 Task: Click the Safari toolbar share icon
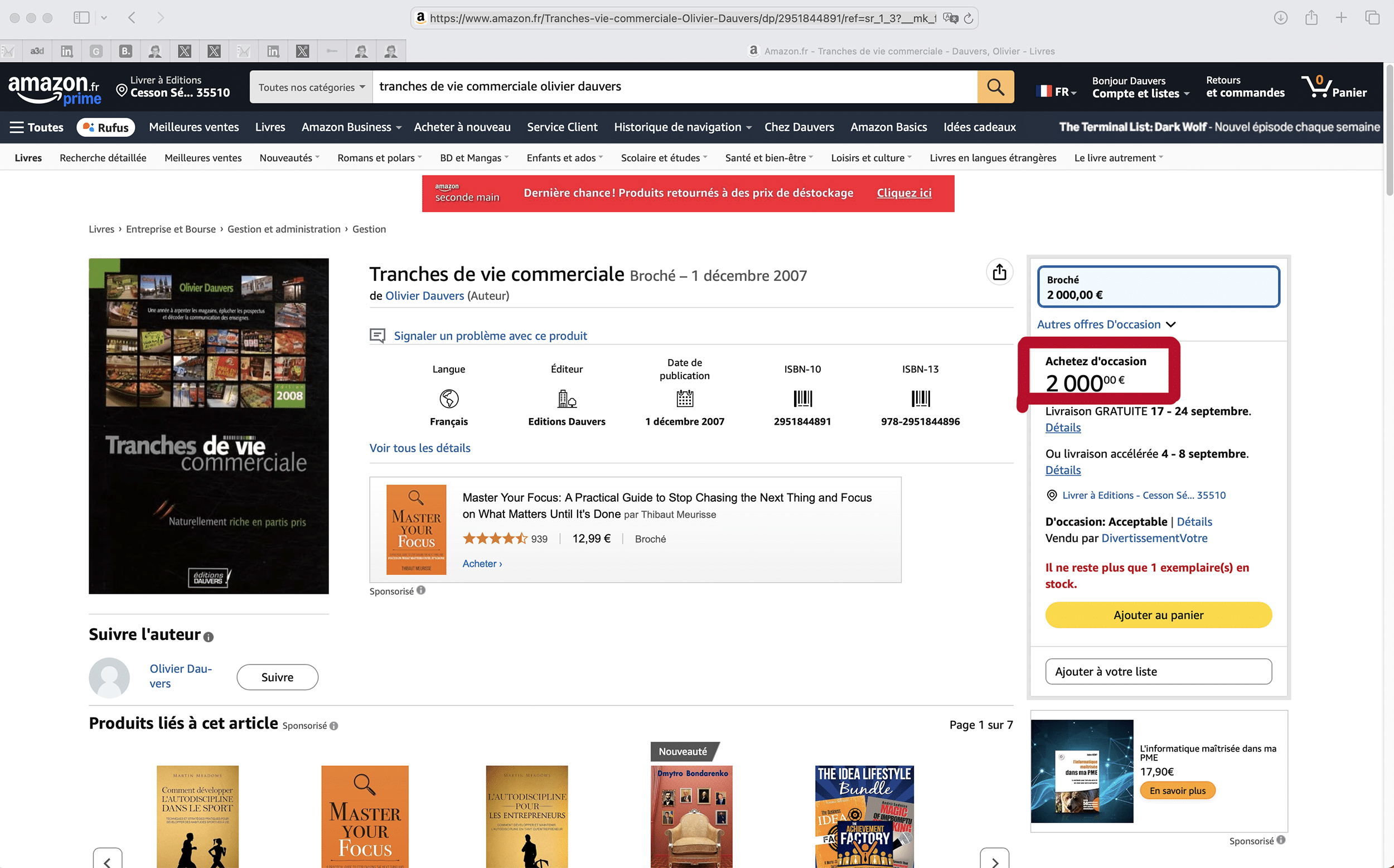click(1311, 18)
